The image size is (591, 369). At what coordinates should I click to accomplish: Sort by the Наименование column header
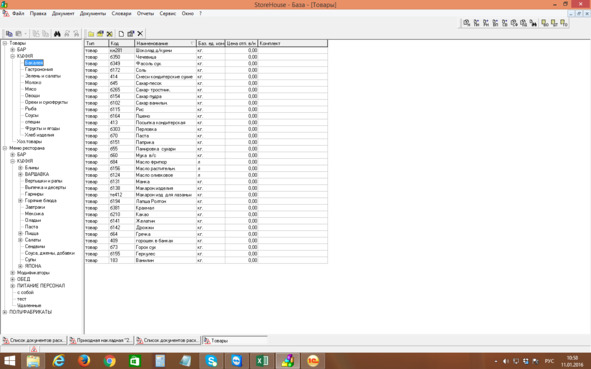165,43
